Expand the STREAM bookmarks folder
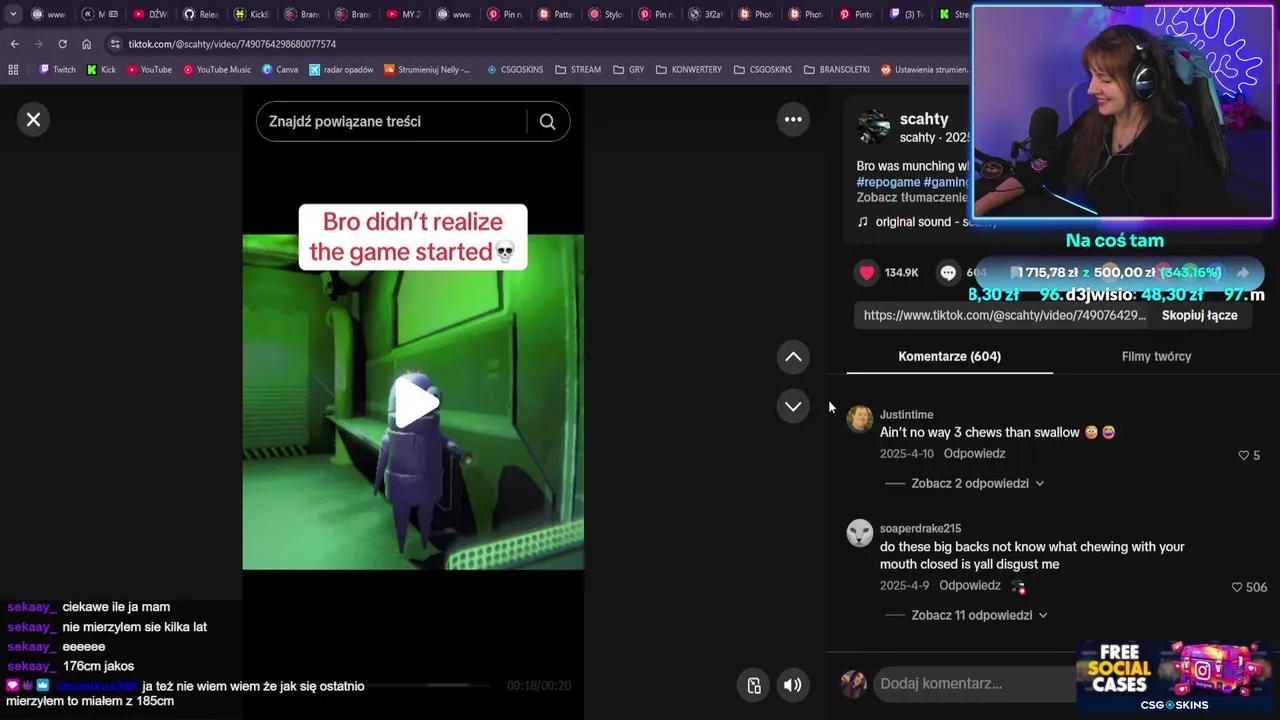 pos(578,70)
